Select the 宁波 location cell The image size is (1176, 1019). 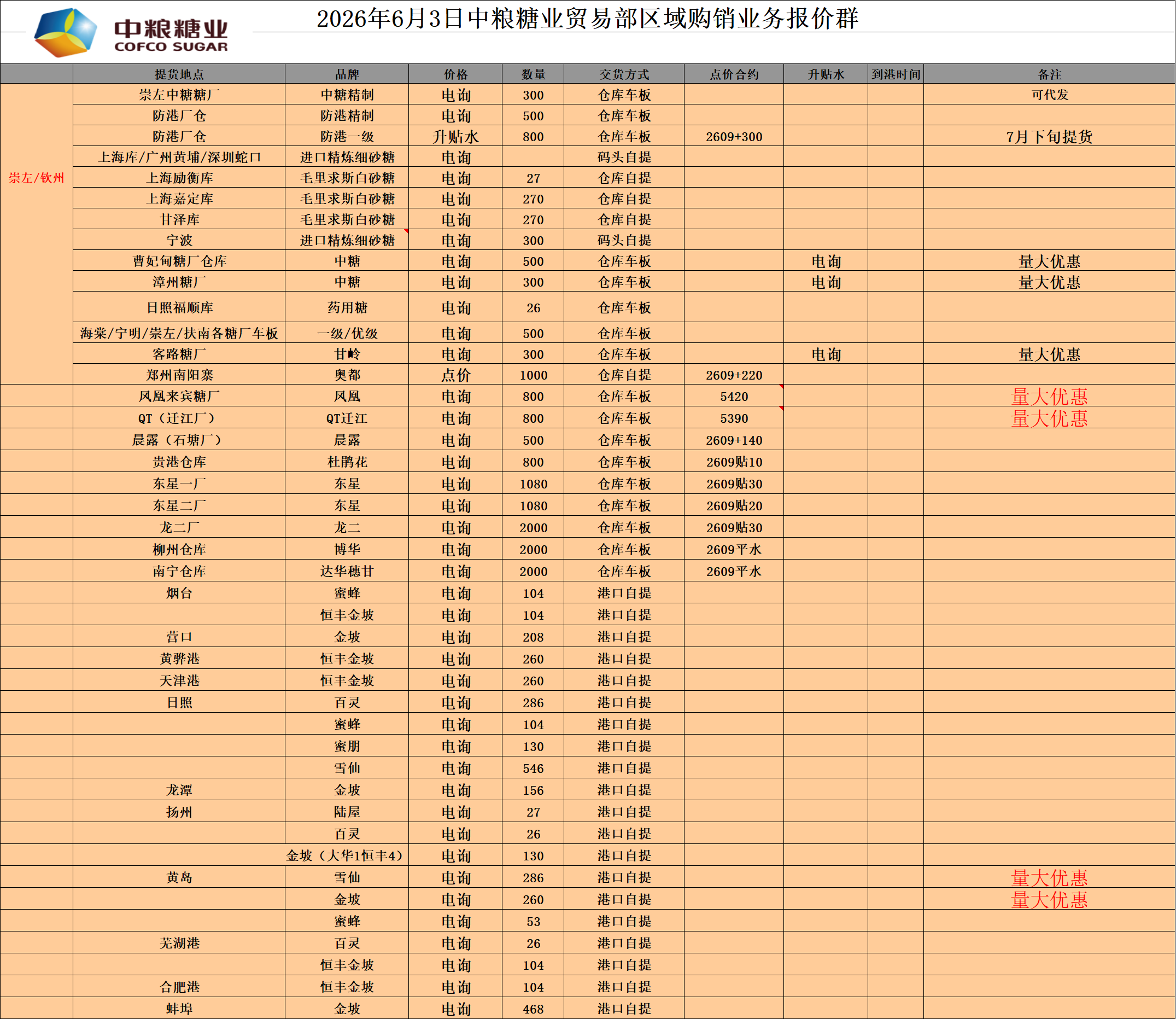(x=179, y=241)
